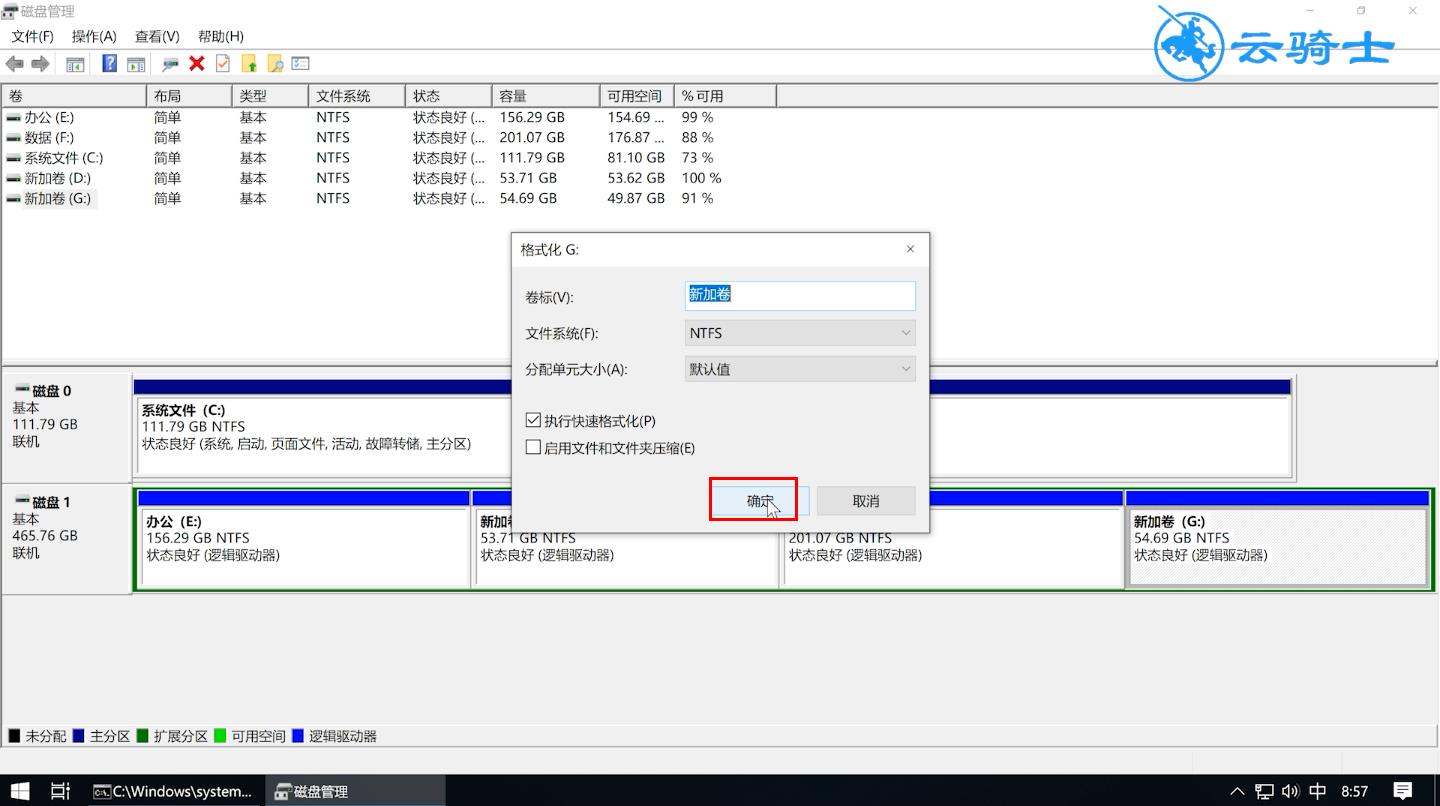Toggle the console tree pane icon
Viewport: 1440px width, 806px height.
pos(74,63)
